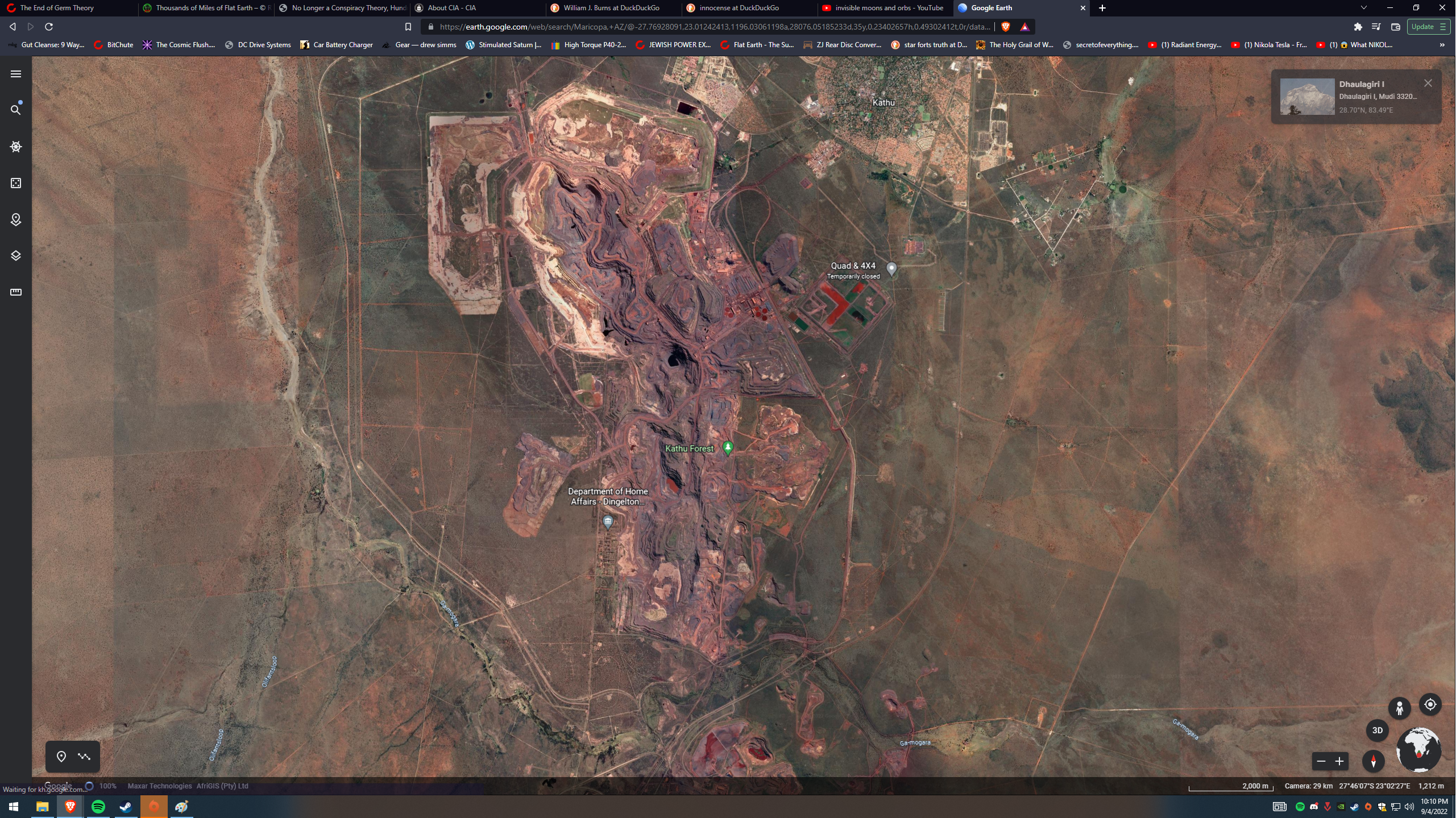
Task: Click the Search magnifier in sidebar
Action: coord(16,110)
